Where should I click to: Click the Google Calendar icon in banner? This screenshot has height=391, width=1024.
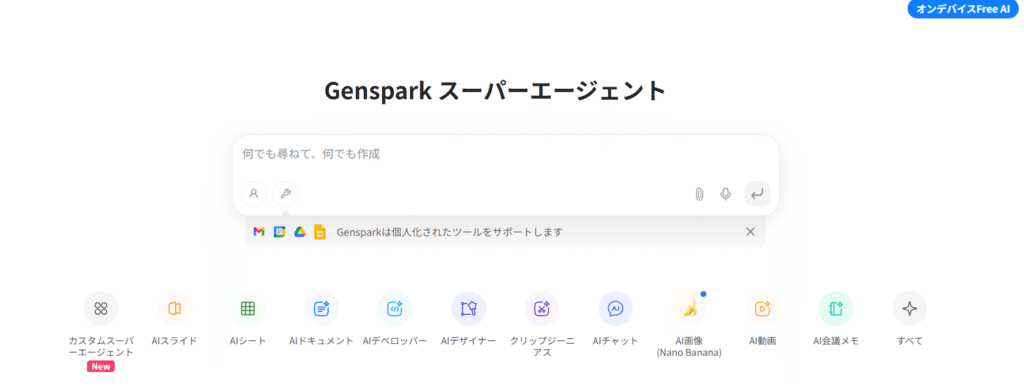pos(279,232)
